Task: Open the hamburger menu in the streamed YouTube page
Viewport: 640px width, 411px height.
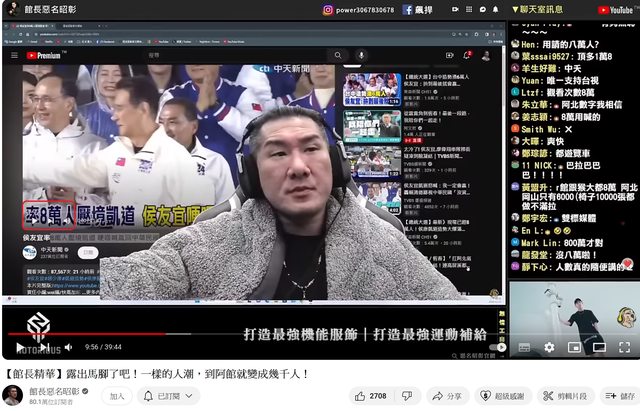Action: coord(15,55)
